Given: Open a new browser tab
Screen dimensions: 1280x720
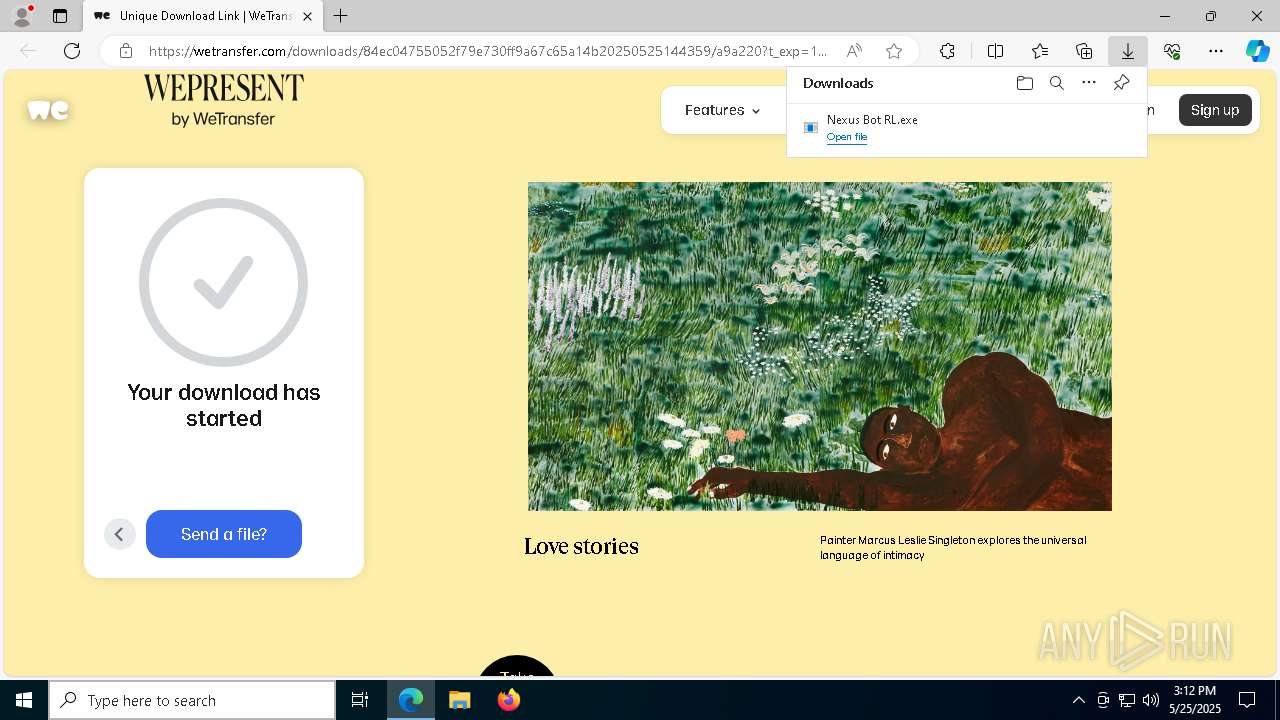Looking at the screenshot, I should click(341, 16).
